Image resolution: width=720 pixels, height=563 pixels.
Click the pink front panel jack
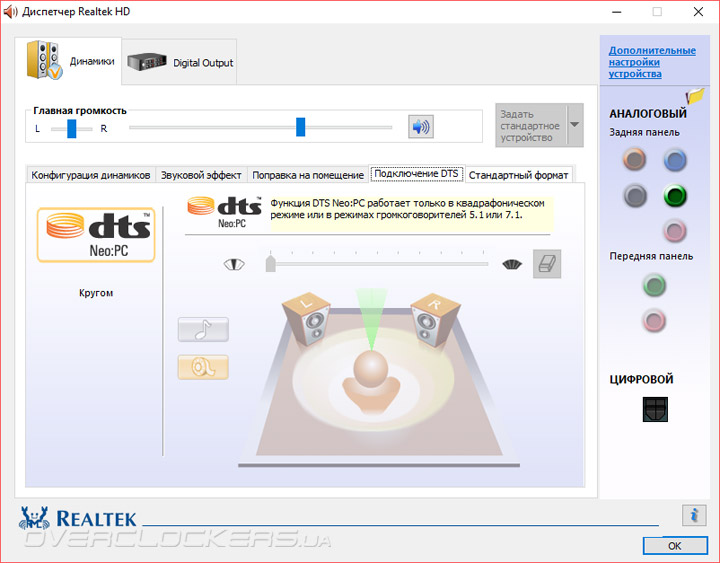click(x=654, y=321)
